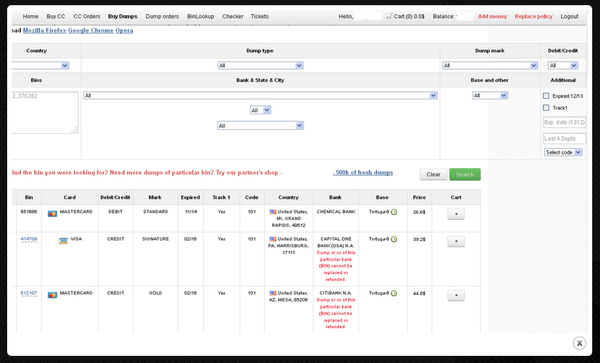This screenshot has width=600, height=363.
Task: Click the Exp. date input field
Action: pyautogui.click(x=564, y=122)
